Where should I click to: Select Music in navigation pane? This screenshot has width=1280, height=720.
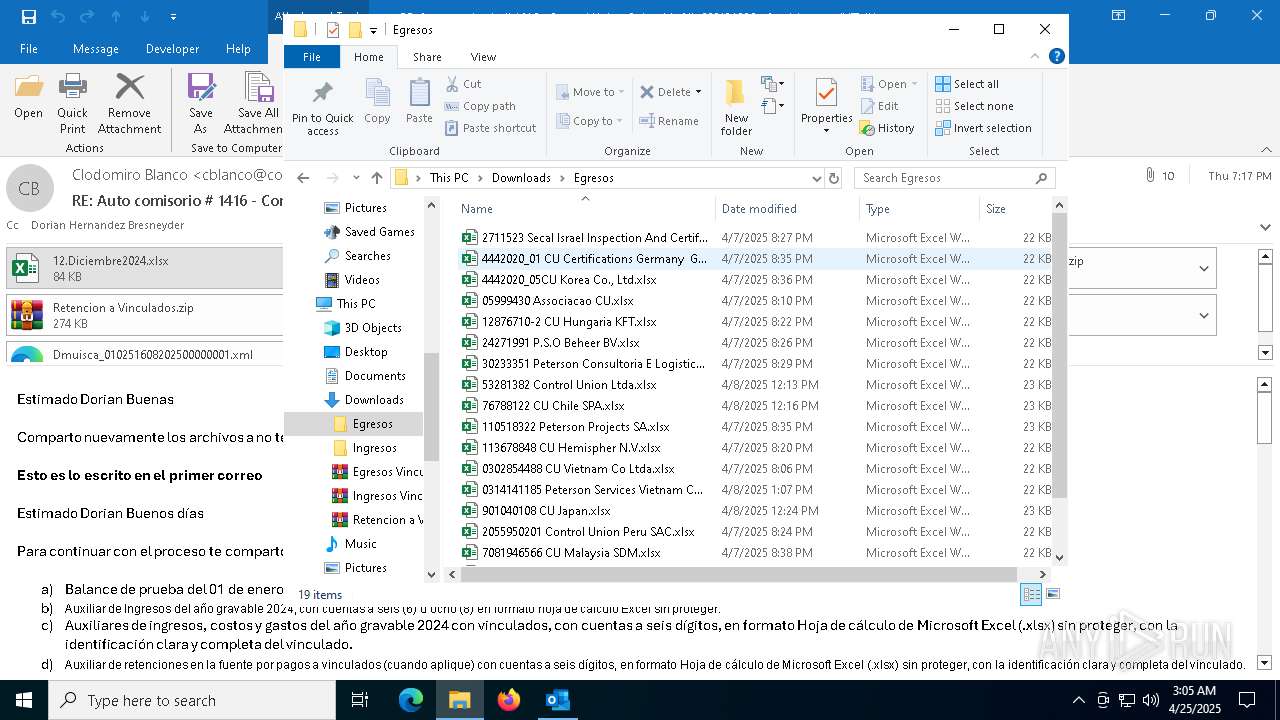(361, 544)
